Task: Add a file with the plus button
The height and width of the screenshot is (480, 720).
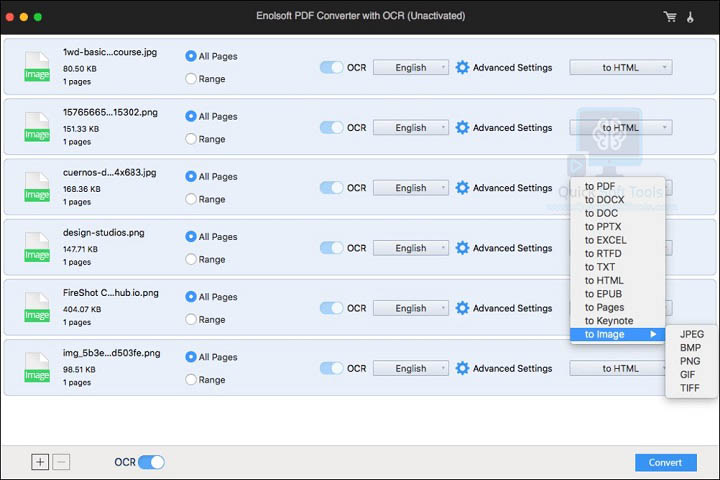Action: tap(40, 462)
